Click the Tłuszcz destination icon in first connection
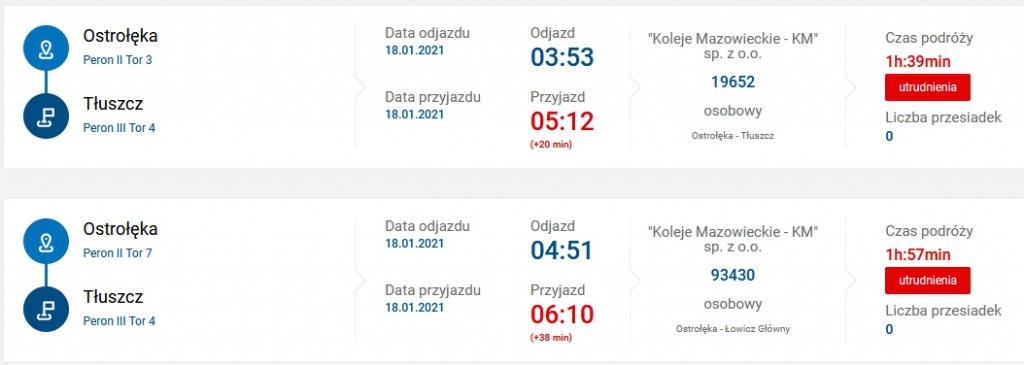The width and height of the screenshot is (1024, 365). coord(46,116)
